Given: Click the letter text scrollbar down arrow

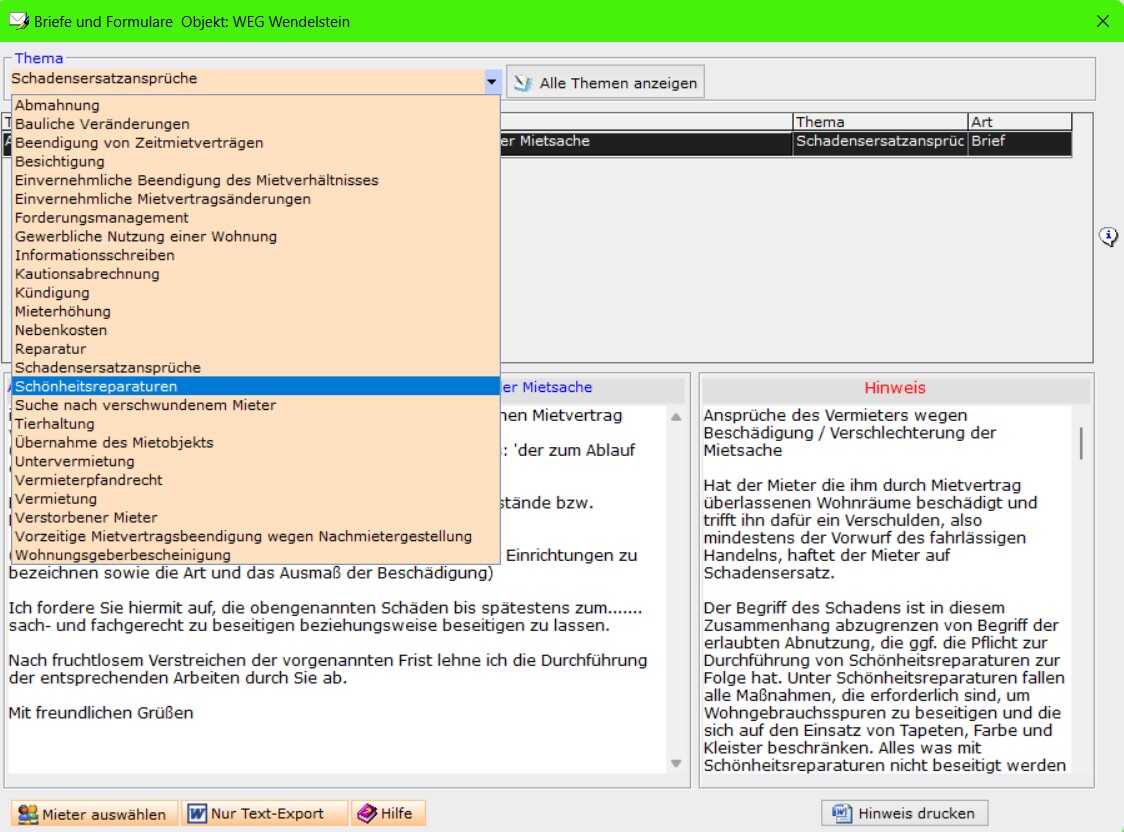Looking at the screenshot, I should 676,763.
